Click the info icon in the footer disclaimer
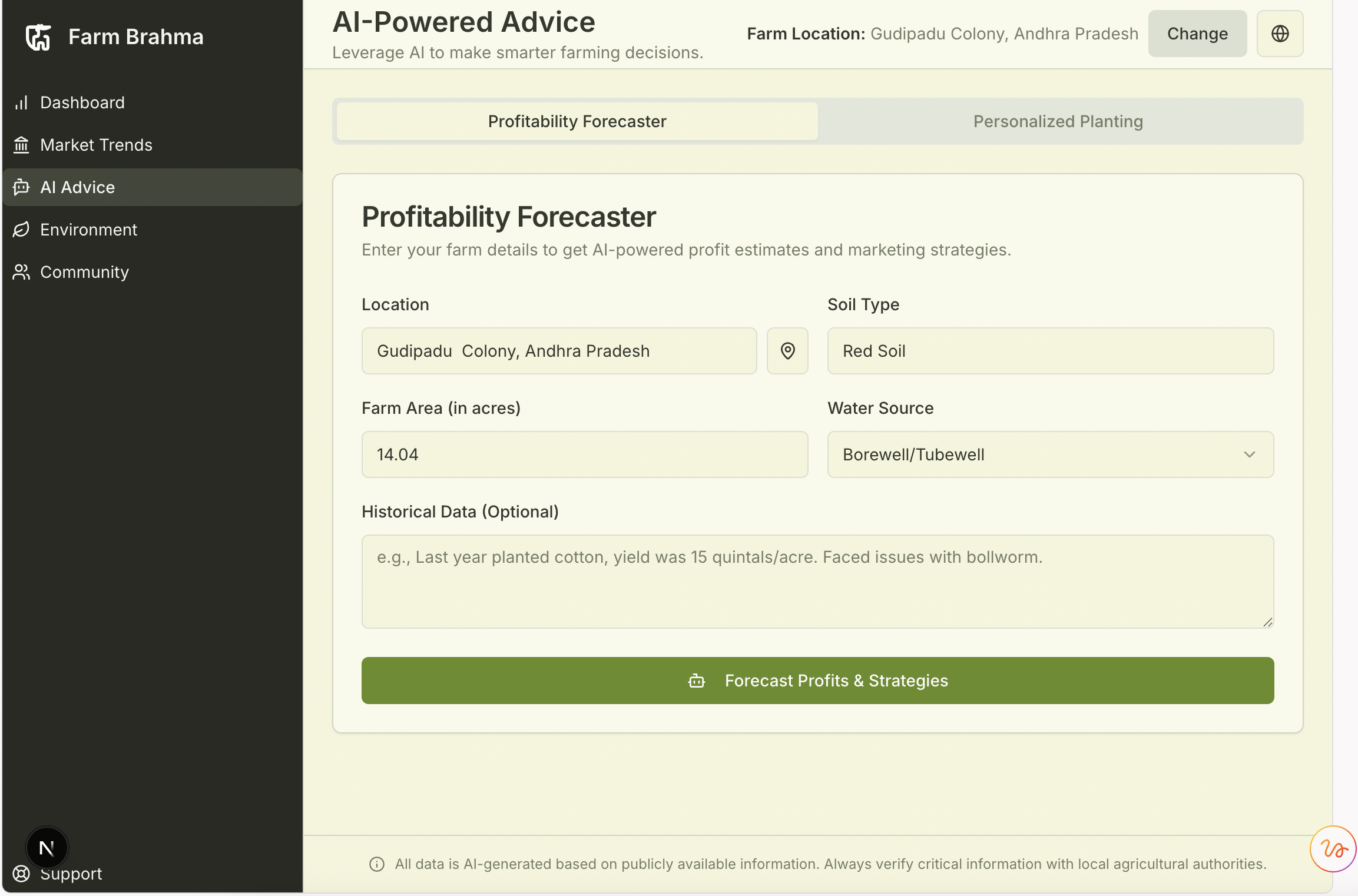The height and width of the screenshot is (896, 1358). (x=377, y=864)
